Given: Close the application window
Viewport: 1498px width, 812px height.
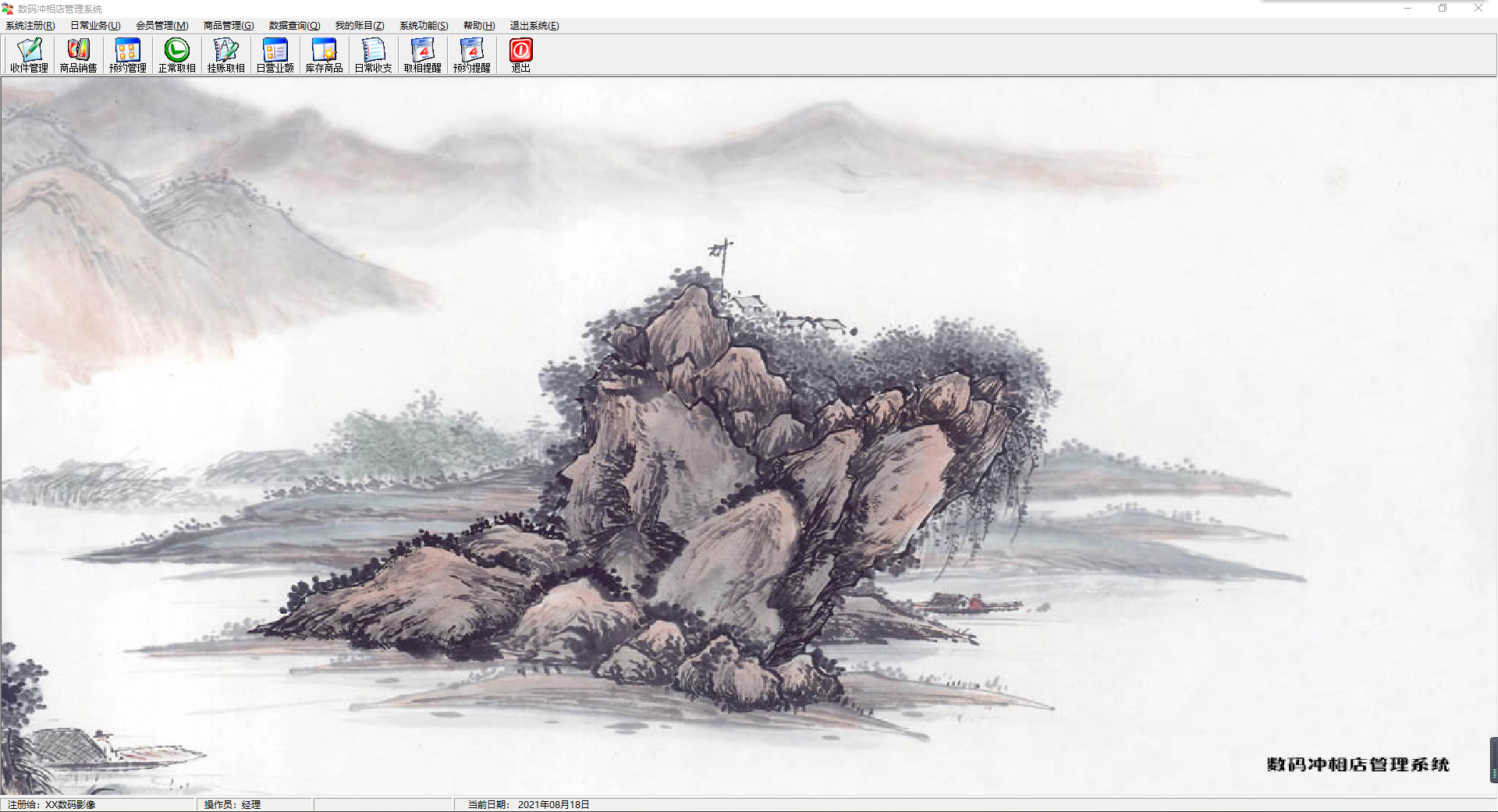Looking at the screenshot, I should pyautogui.click(x=1478, y=9).
